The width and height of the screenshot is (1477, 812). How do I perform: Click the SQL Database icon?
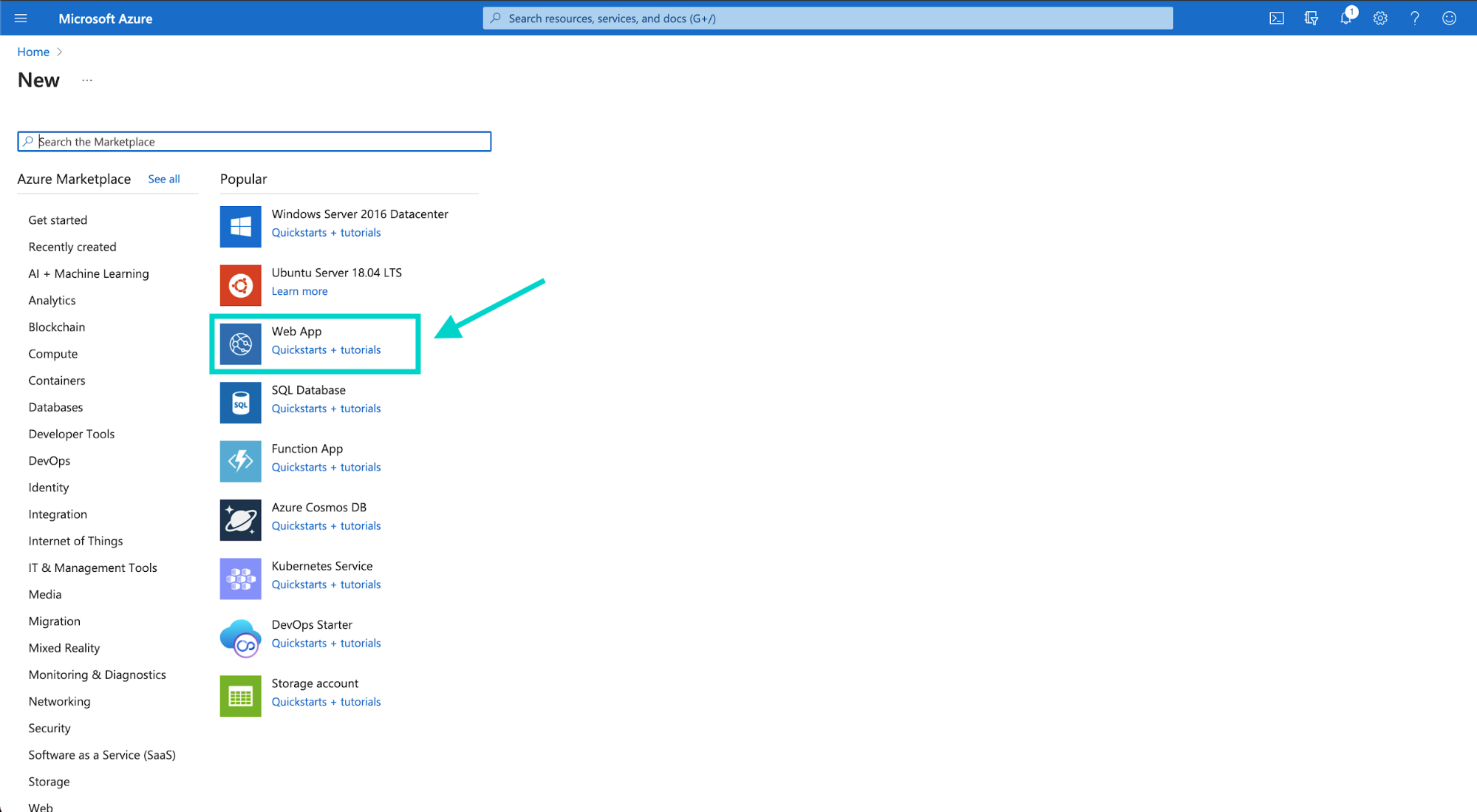click(240, 403)
